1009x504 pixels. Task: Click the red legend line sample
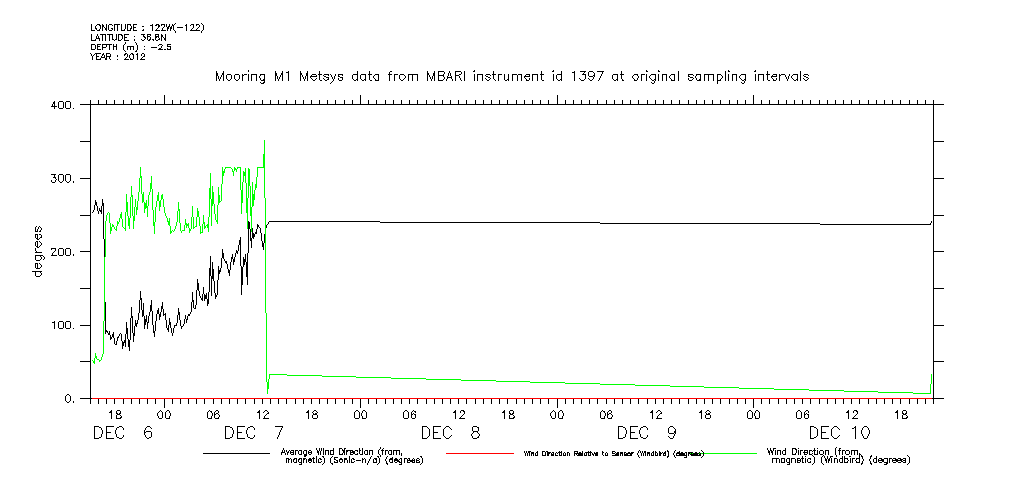coord(479,454)
